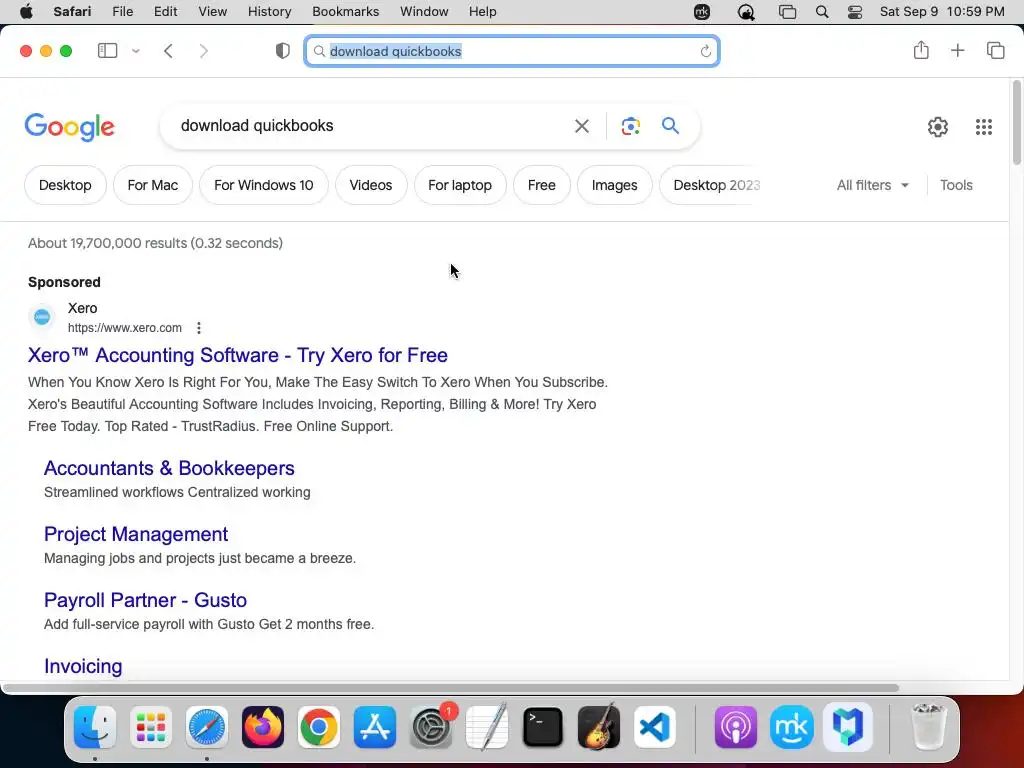Select the Images filter chip
This screenshot has height=768, width=1024.
pos(615,185)
